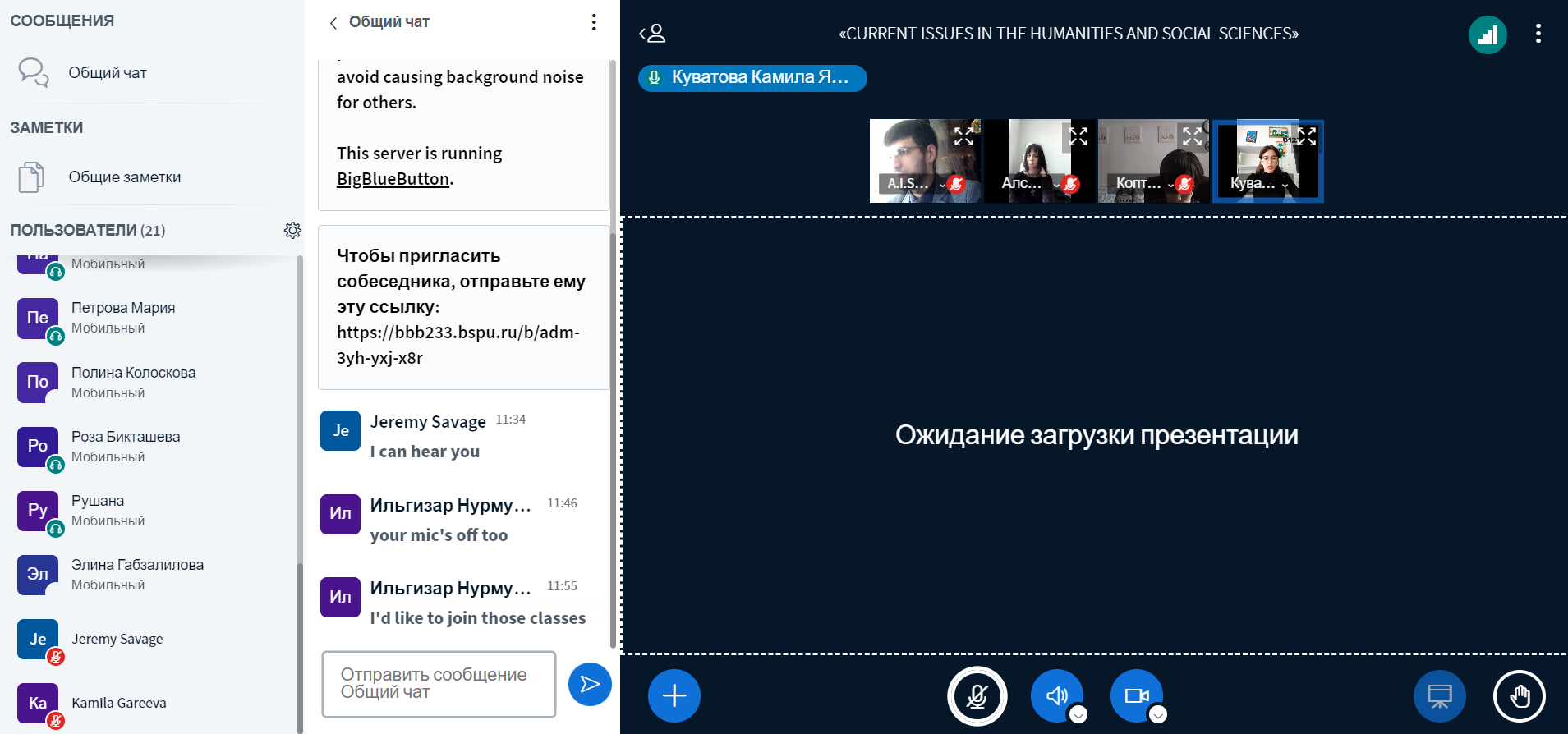Click the blue plus Actions button

(674, 696)
